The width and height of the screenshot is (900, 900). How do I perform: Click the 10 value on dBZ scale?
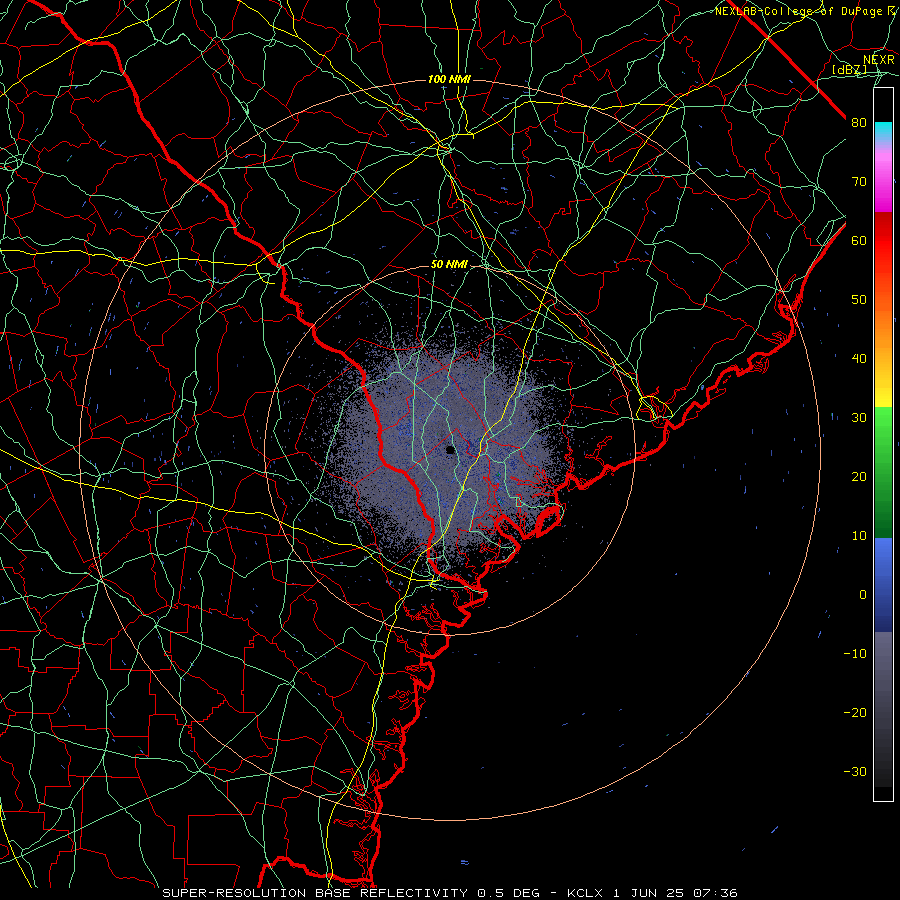point(859,536)
